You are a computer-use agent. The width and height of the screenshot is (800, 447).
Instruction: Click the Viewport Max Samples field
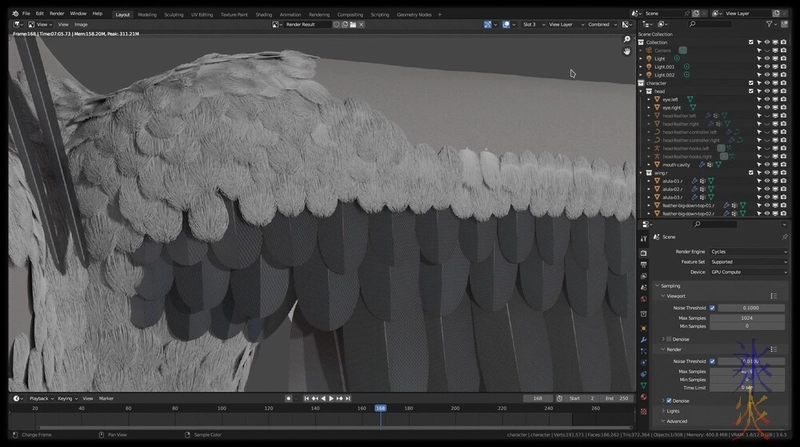point(746,318)
